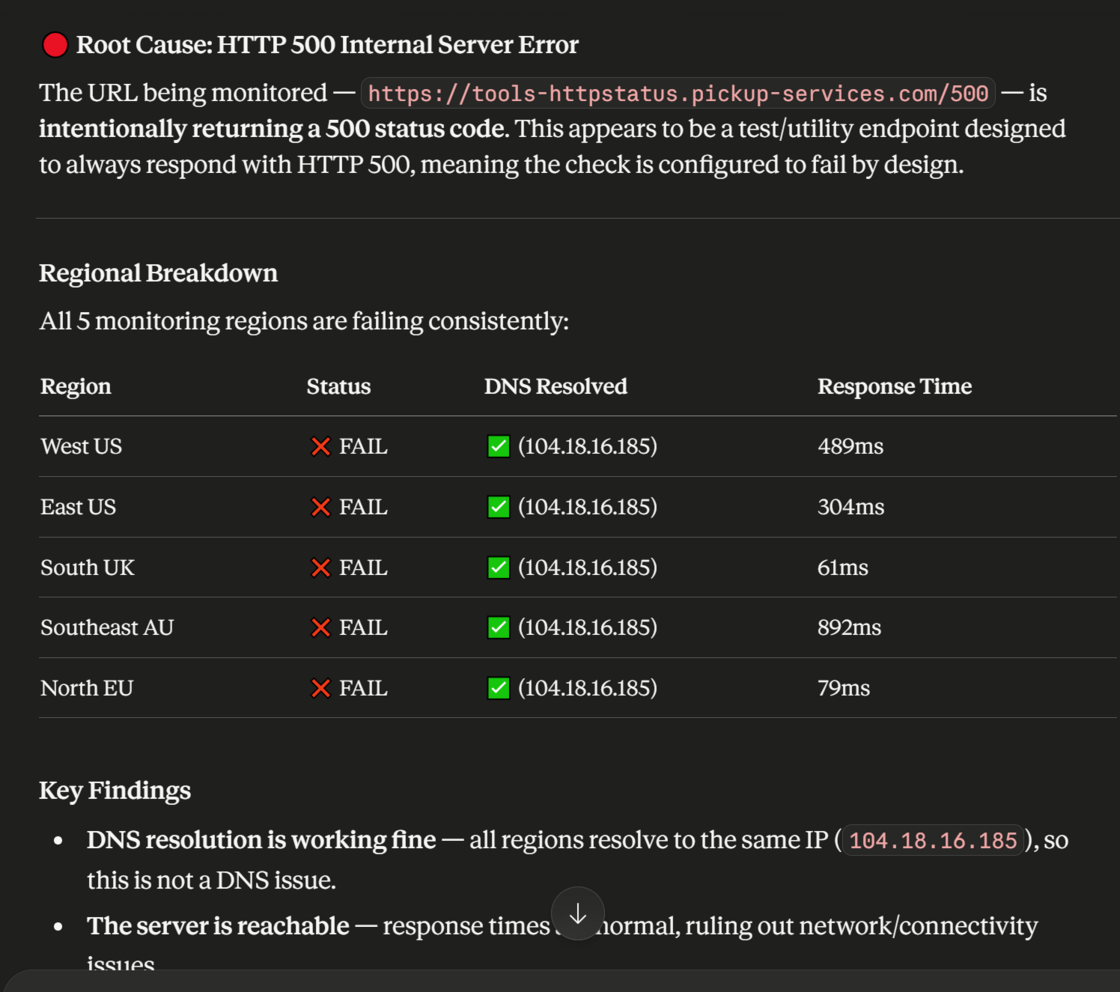
Task: Click the red X icon in Southeast AU row
Action: tap(321, 628)
